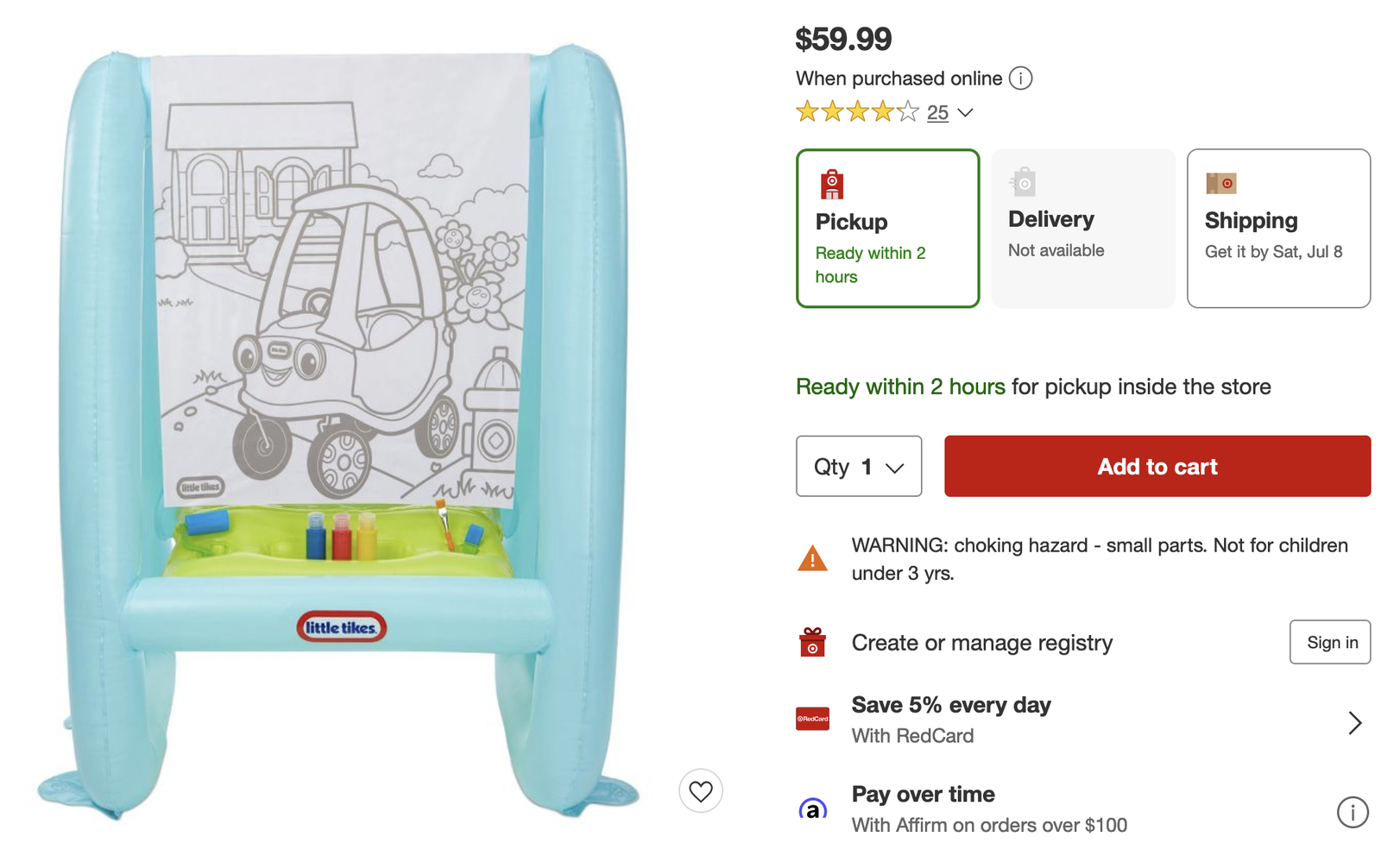Add the item to cart
The image size is (1381, 868).
click(1157, 467)
